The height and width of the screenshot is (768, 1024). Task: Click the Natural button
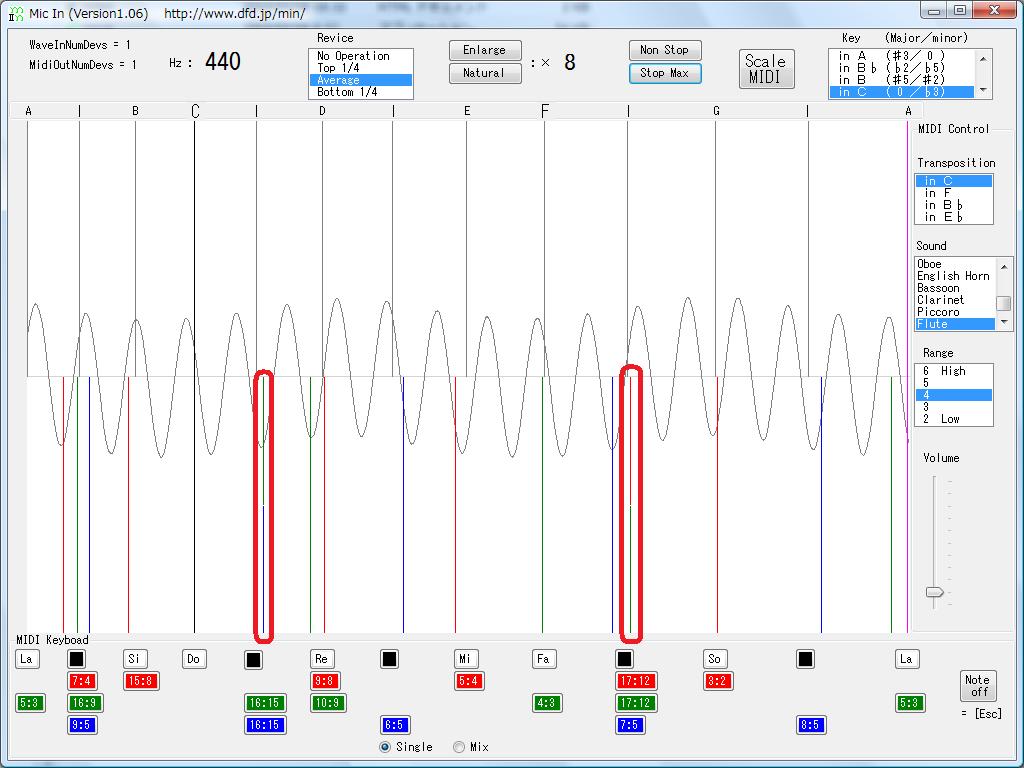tap(485, 73)
